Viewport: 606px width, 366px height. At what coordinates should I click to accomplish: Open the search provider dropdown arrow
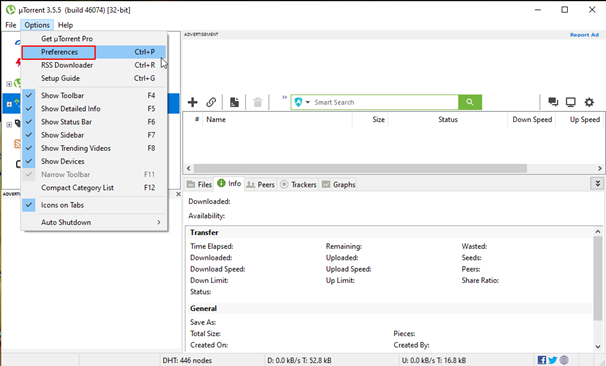[x=308, y=102]
